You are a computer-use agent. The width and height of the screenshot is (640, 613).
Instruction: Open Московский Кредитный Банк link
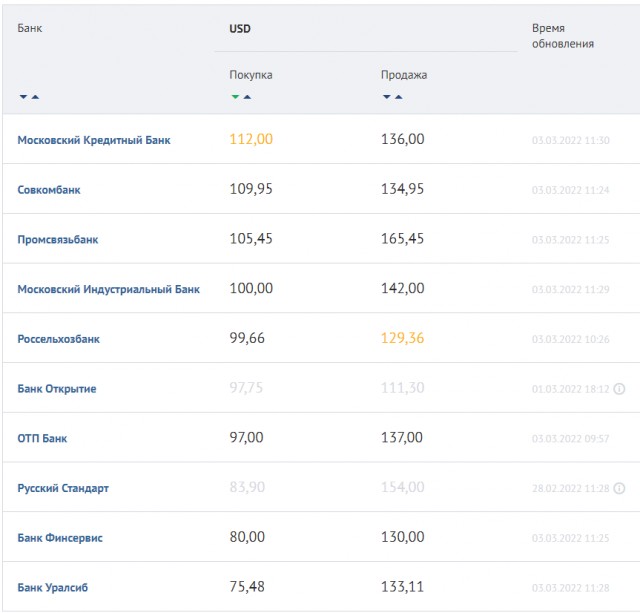94,140
